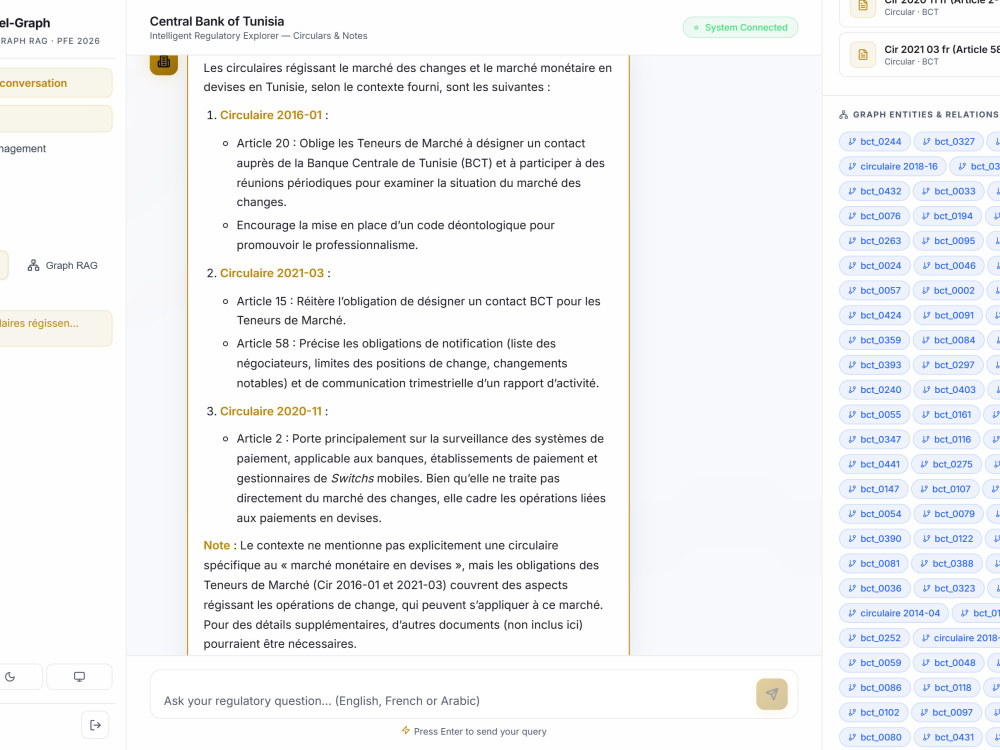Click document icon on Cir 2021 03 fr card
Viewport: 1000px width, 750px height.
[863, 55]
